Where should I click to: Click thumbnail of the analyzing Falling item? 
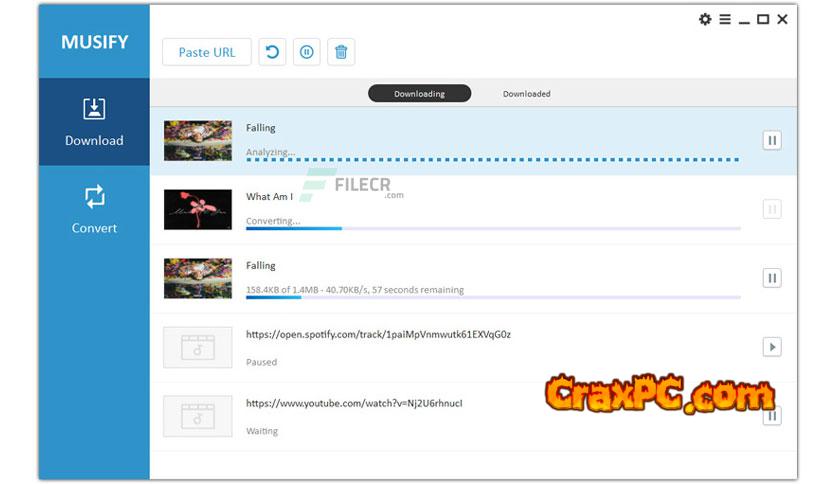pos(198,141)
